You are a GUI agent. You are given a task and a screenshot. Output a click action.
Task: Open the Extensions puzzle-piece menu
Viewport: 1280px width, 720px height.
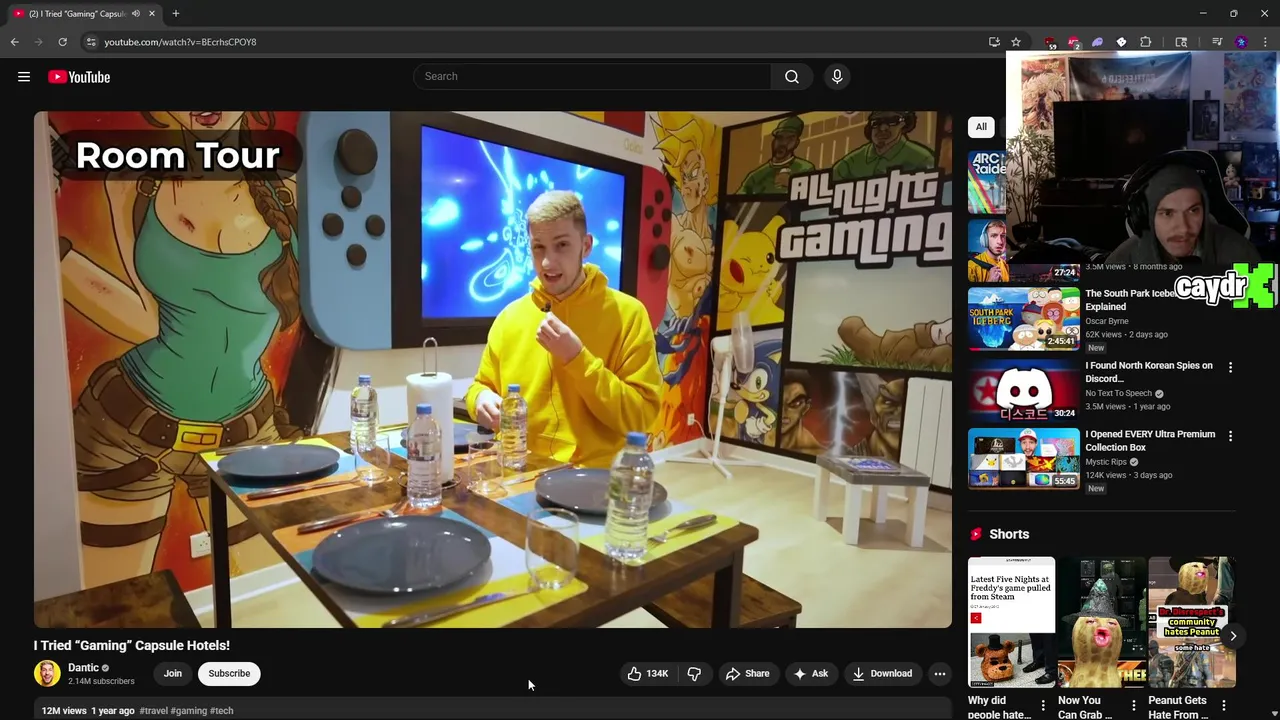[1146, 42]
